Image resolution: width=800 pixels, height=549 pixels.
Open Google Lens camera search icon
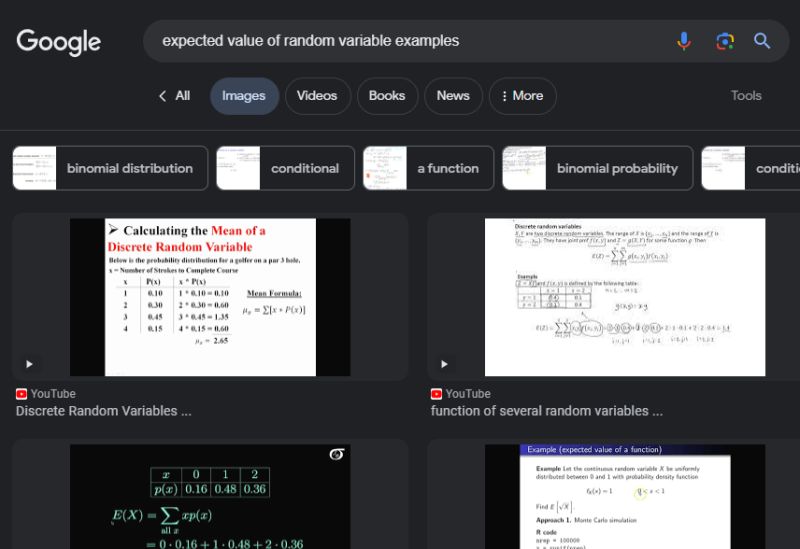725,41
